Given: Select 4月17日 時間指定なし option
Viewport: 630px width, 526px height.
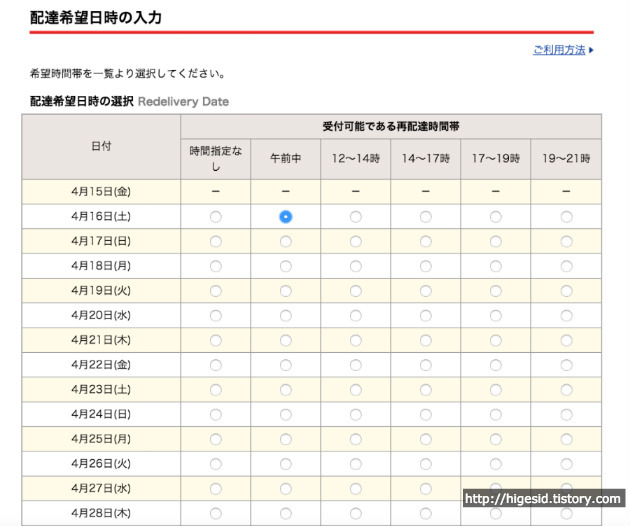Looking at the screenshot, I should 216,242.
